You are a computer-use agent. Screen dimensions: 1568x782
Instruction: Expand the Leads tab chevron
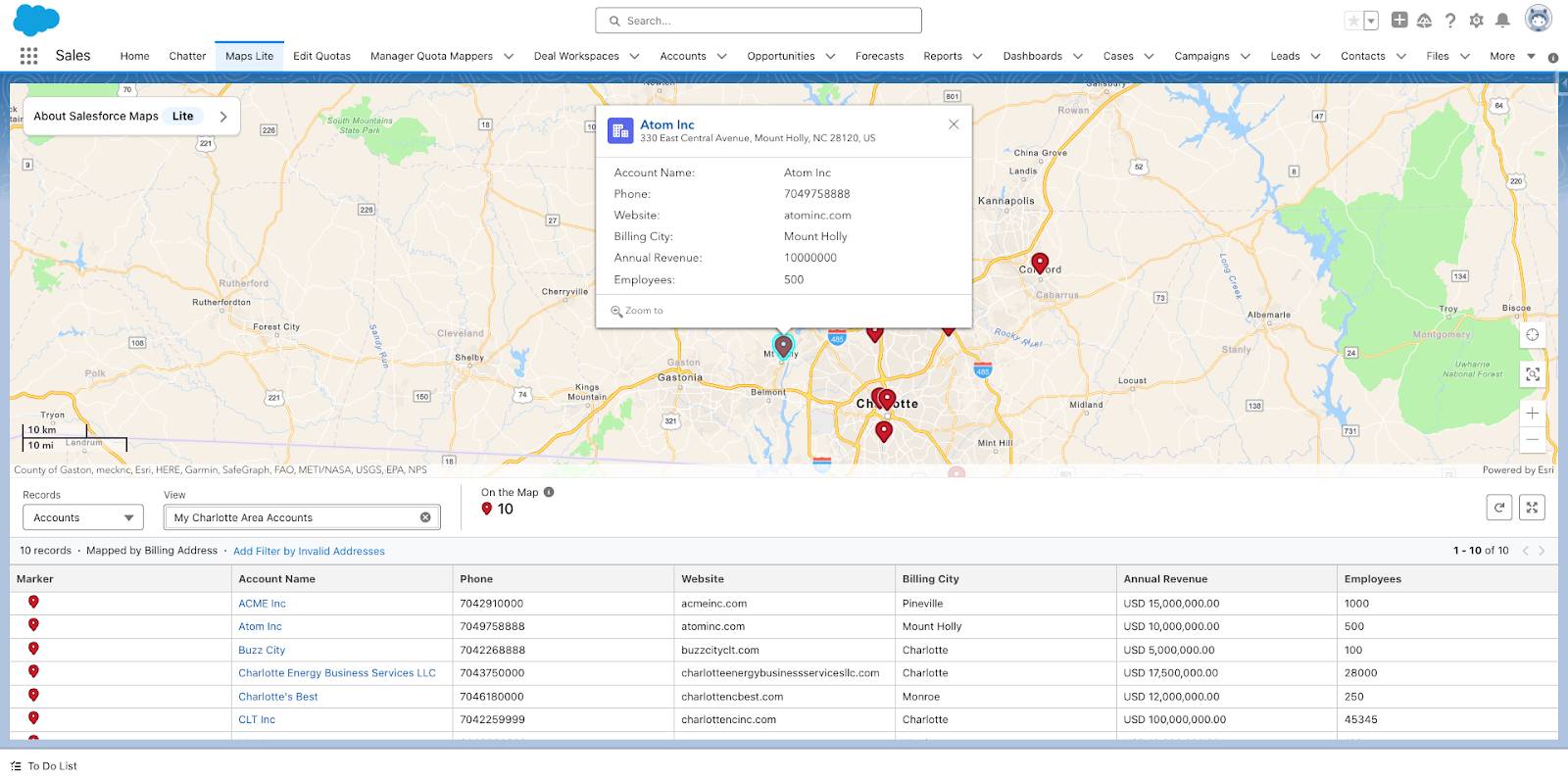click(x=1315, y=56)
